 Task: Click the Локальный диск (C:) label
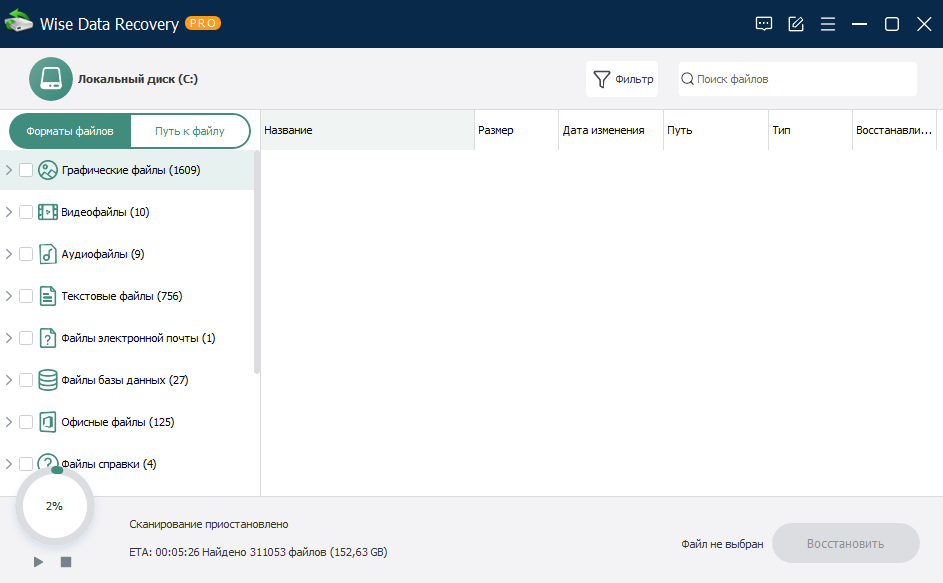(138, 79)
